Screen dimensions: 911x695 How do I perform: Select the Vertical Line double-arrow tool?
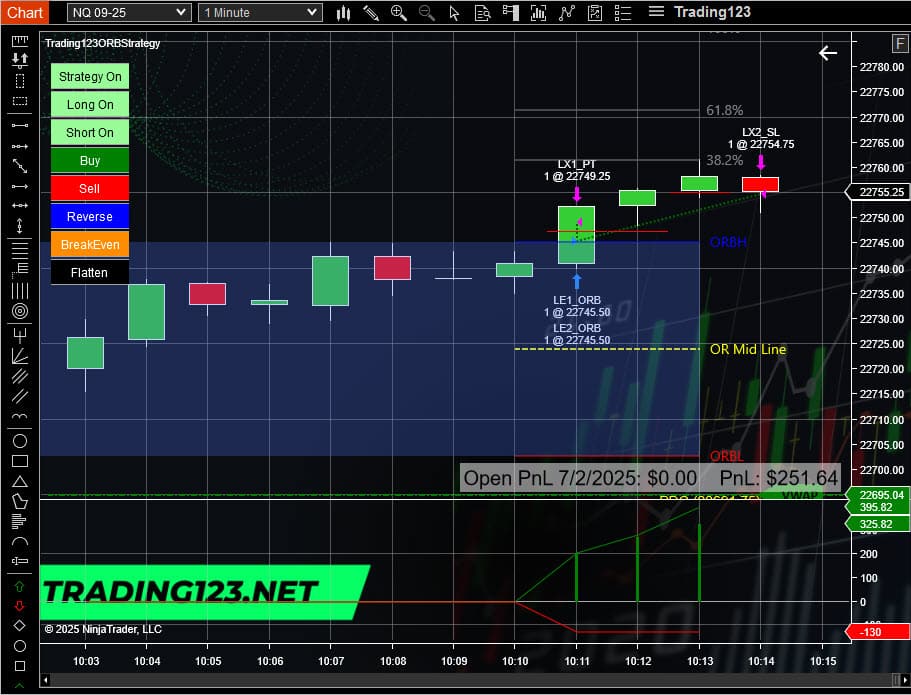tap(20, 225)
